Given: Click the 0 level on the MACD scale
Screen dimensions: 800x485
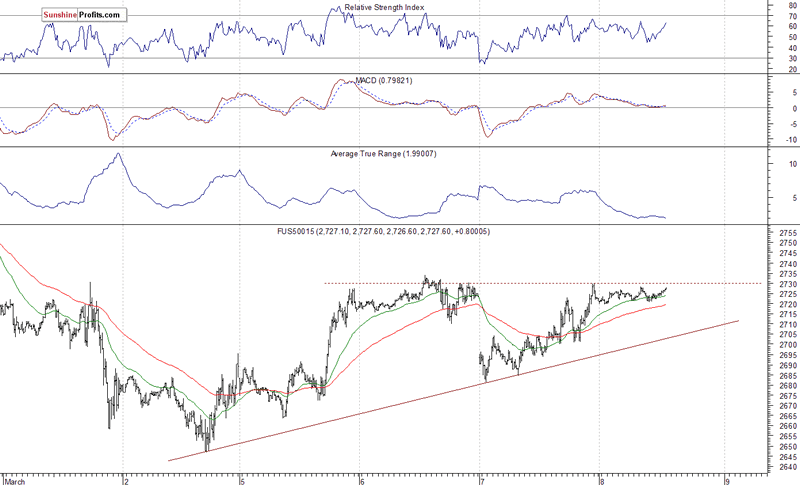Looking at the screenshot, I should point(794,109).
